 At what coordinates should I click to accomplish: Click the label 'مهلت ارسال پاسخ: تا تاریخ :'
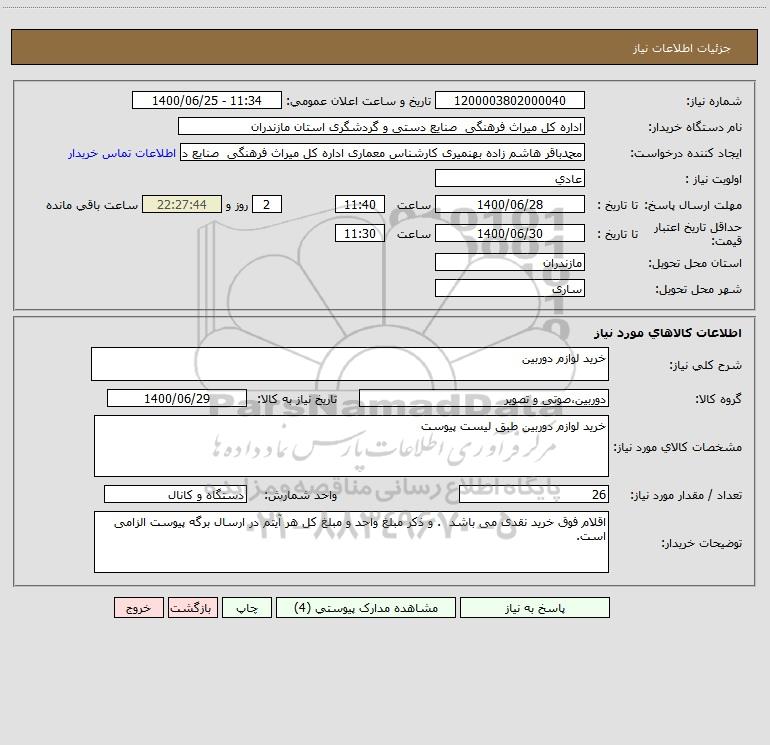click(x=669, y=205)
